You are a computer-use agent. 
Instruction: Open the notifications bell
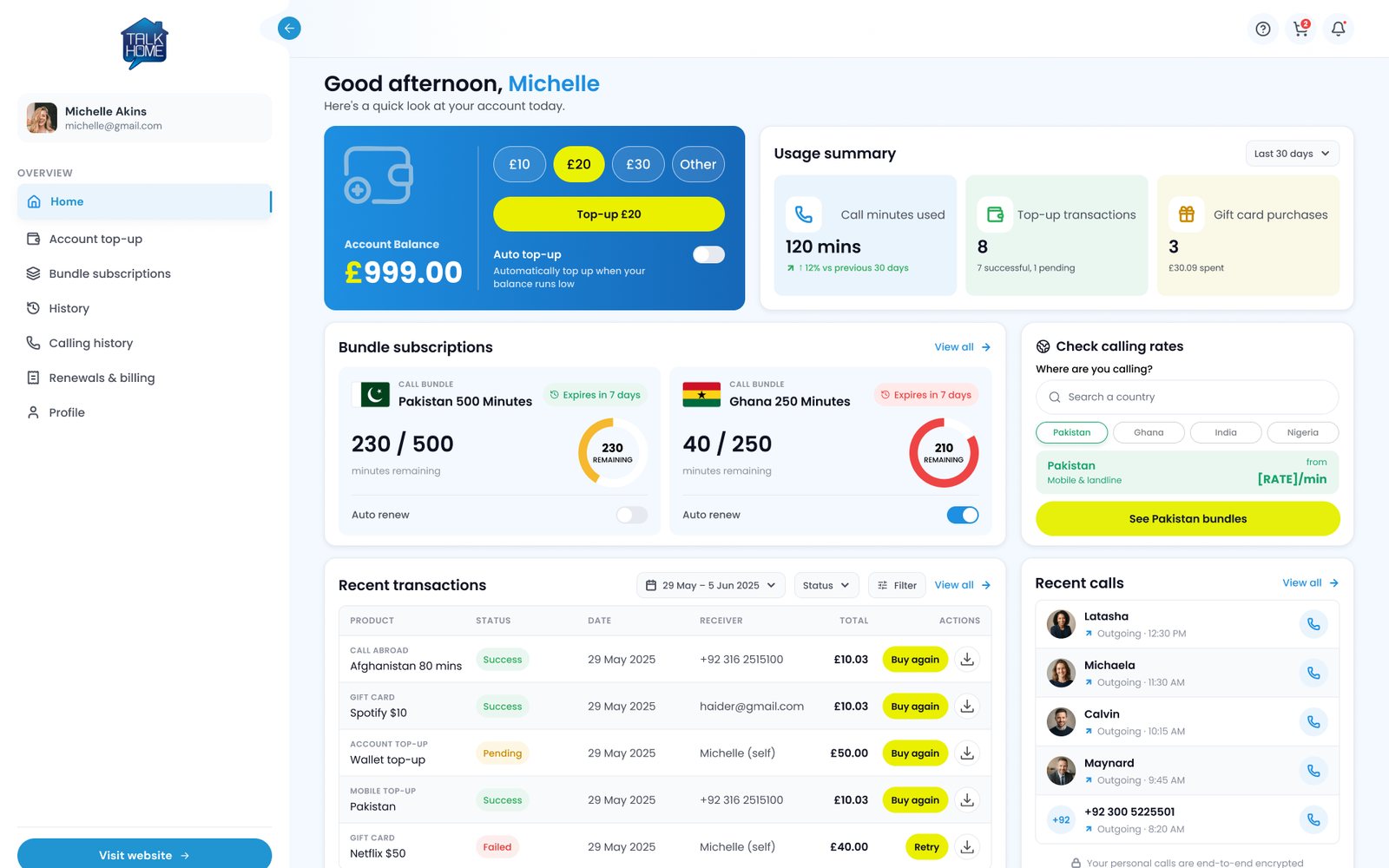click(x=1339, y=29)
